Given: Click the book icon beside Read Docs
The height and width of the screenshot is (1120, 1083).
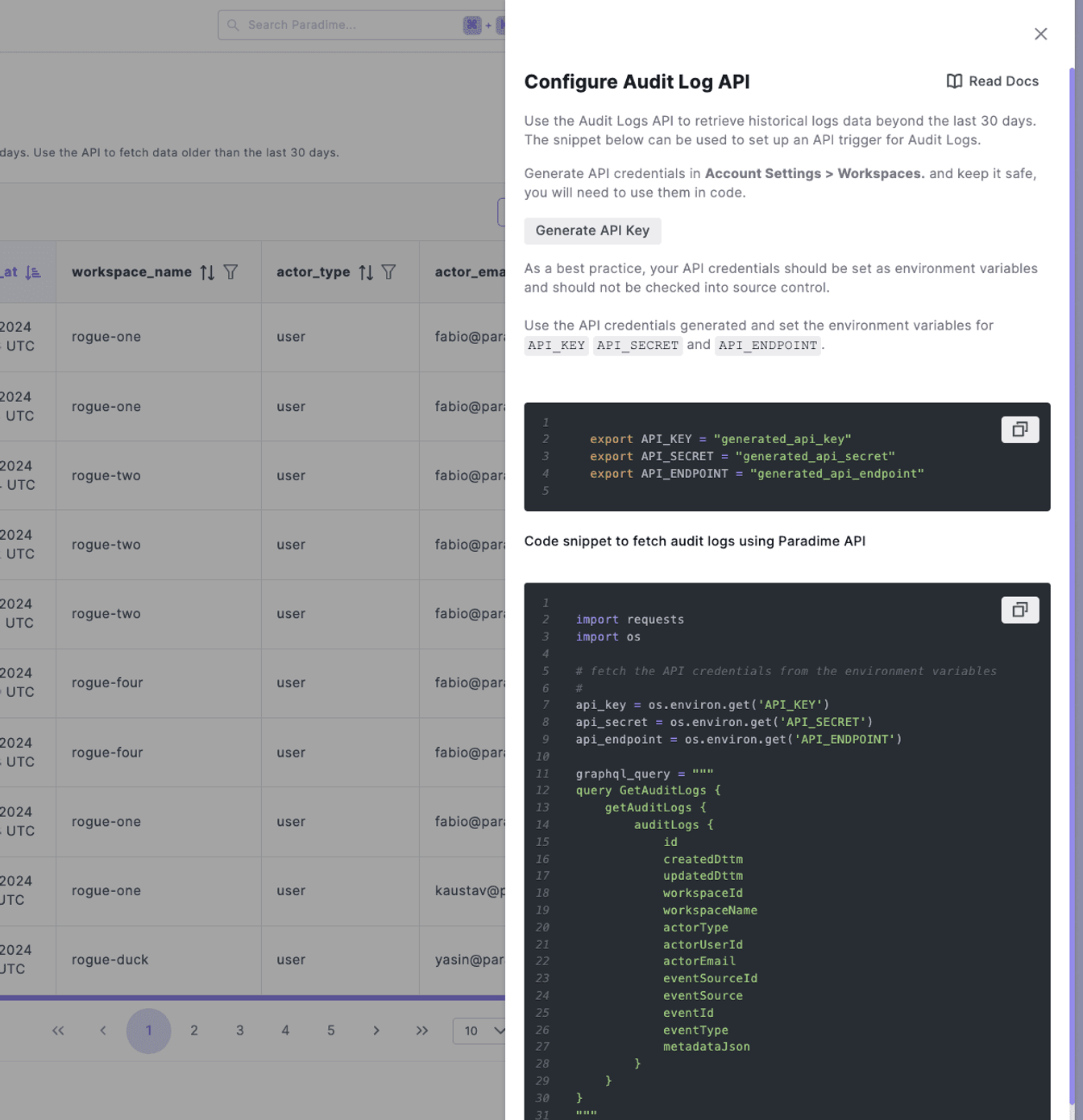Looking at the screenshot, I should [x=954, y=81].
